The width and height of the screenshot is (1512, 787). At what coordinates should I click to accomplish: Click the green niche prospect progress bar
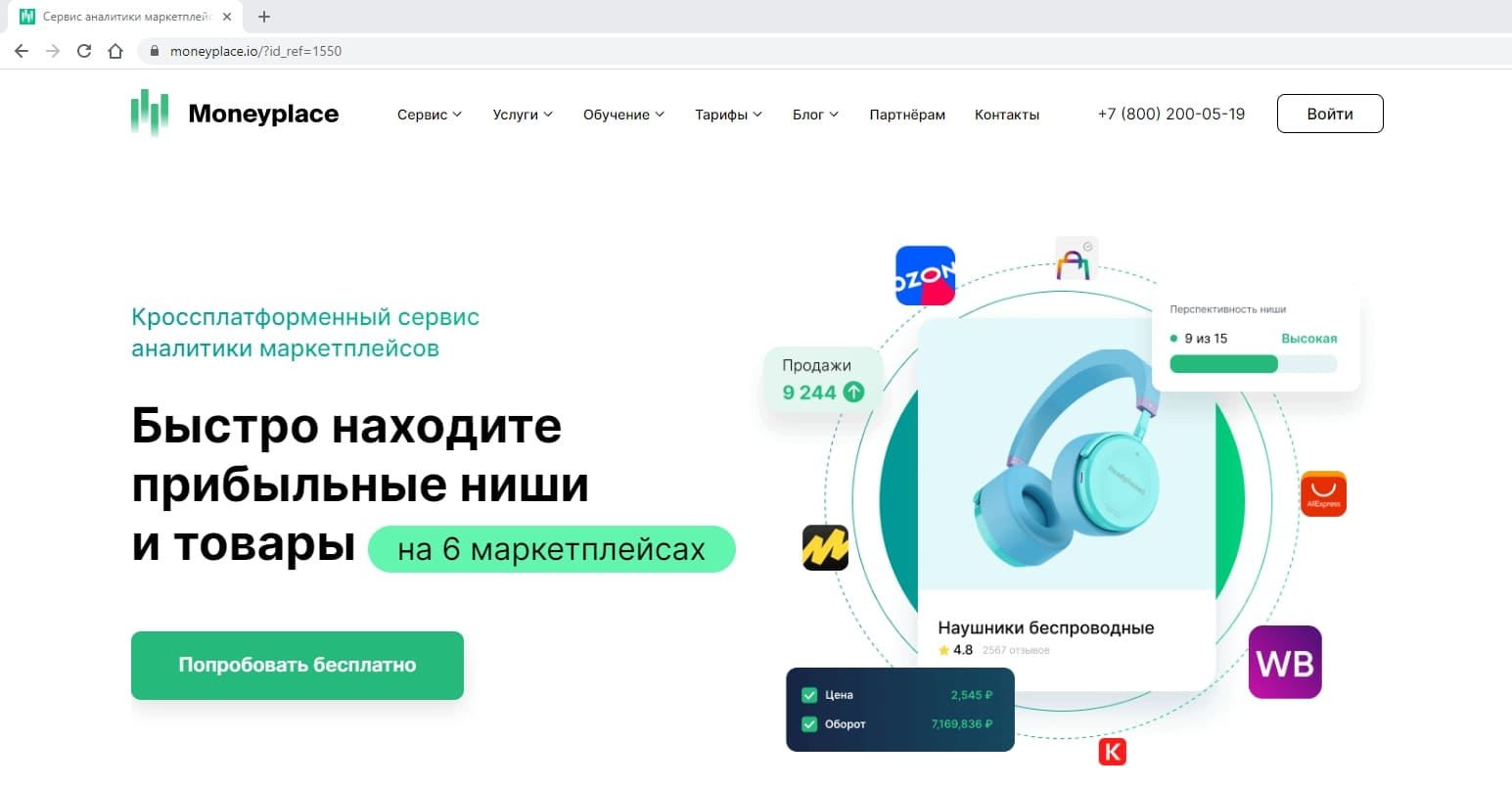click(1254, 364)
